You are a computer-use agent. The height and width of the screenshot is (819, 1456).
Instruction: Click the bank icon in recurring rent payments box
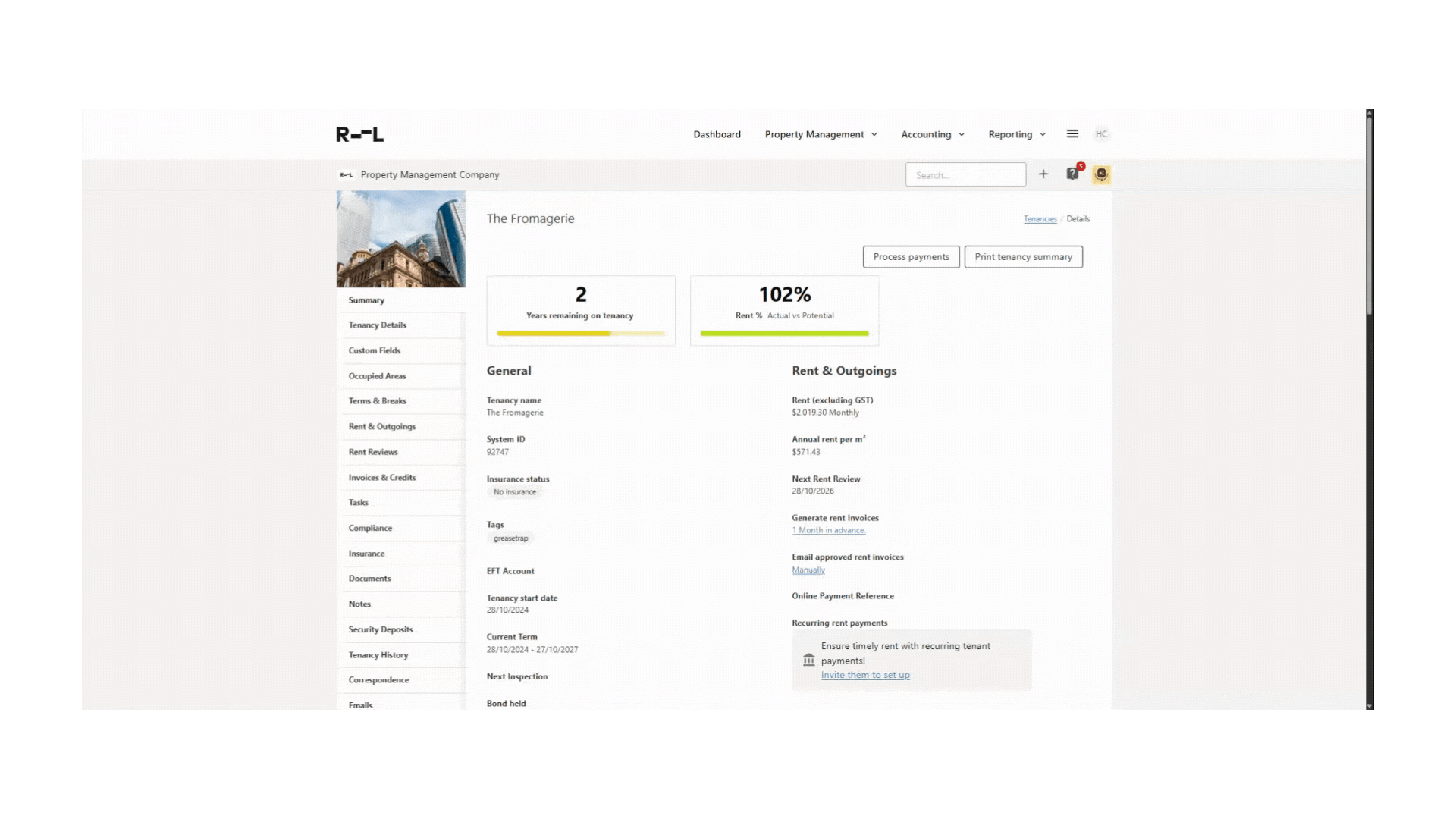(808, 660)
